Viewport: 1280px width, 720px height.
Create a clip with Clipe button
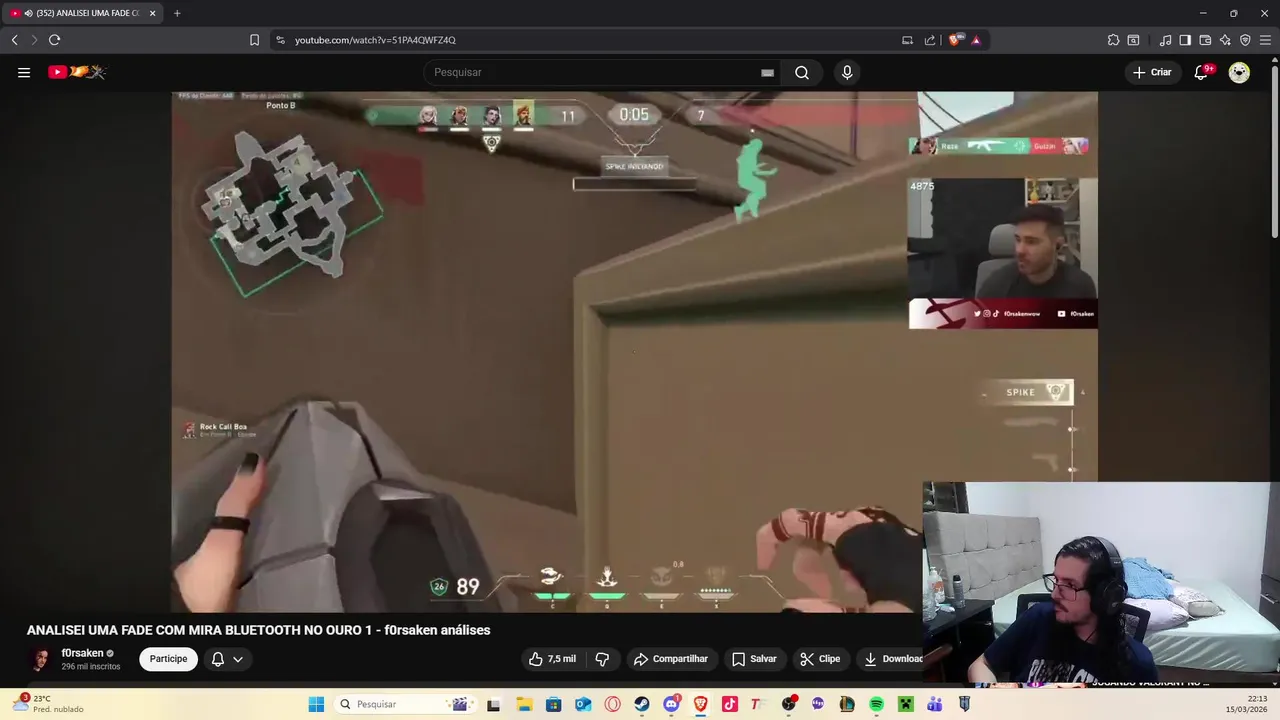820,659
